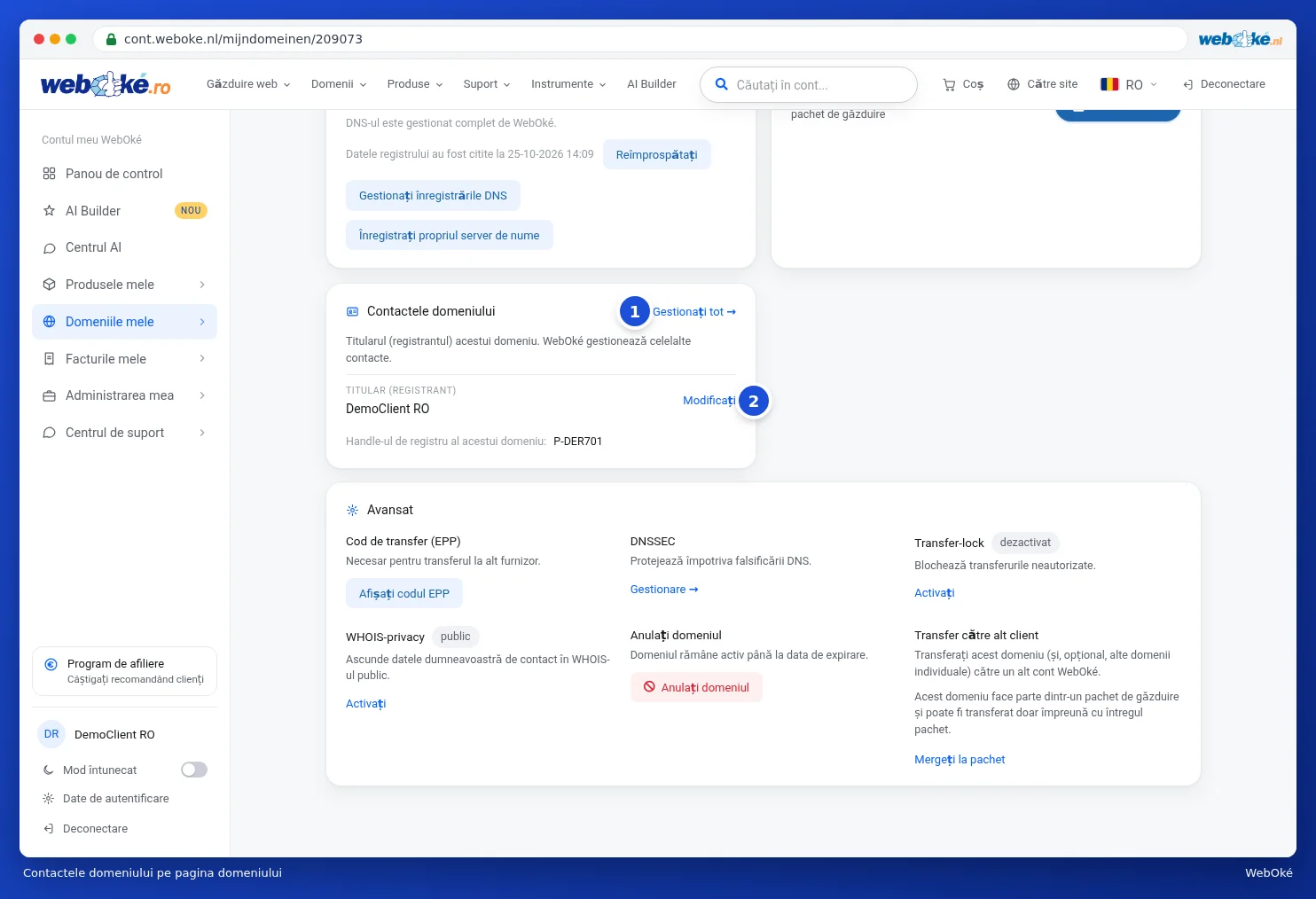Click the DNSSEC Gestionare link
Viewport: 1316px width, 899px height.
click(664, 590)
